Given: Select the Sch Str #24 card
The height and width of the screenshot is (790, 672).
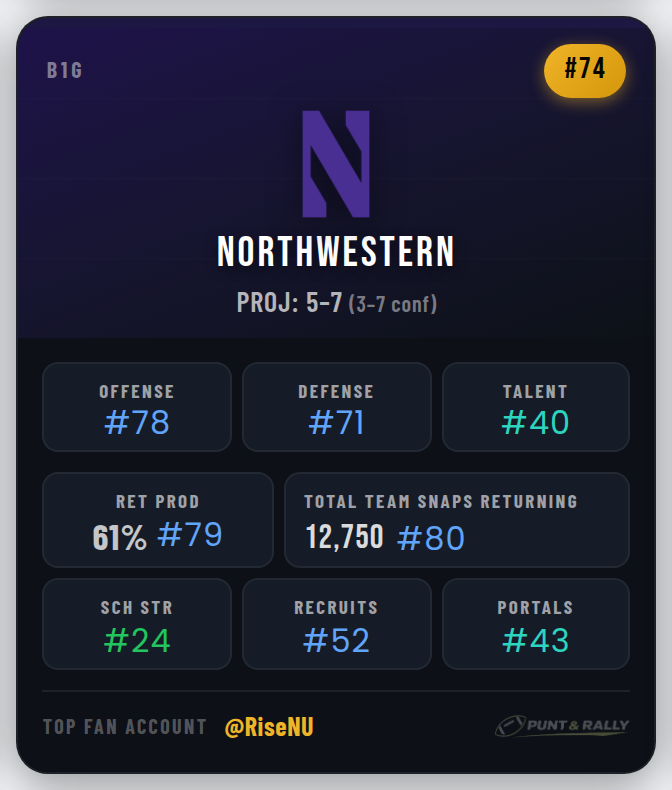Looking at the screenshot, I should (137, 624).
